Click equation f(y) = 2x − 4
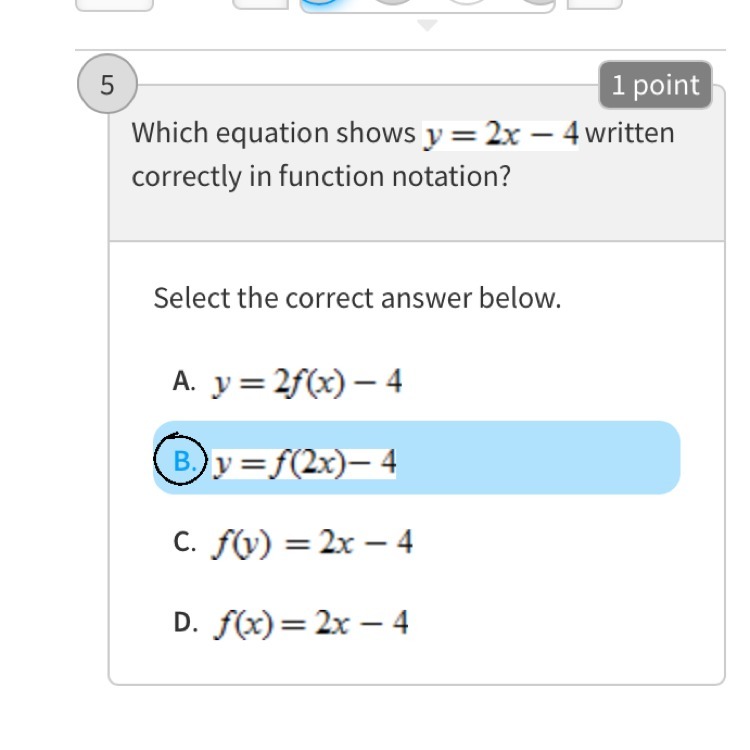Image resolution: width=750 pixels, height=750 pixels. 311,543
